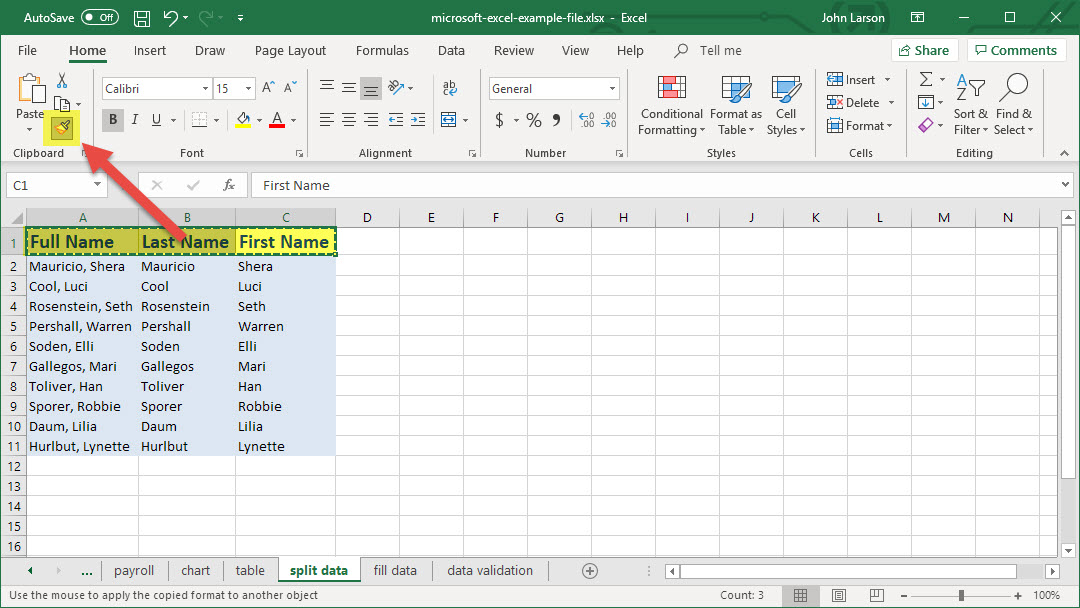Click the Save icon in title bar
The width and height of the screenshot is (1080, 608).
tap(142, 18)
